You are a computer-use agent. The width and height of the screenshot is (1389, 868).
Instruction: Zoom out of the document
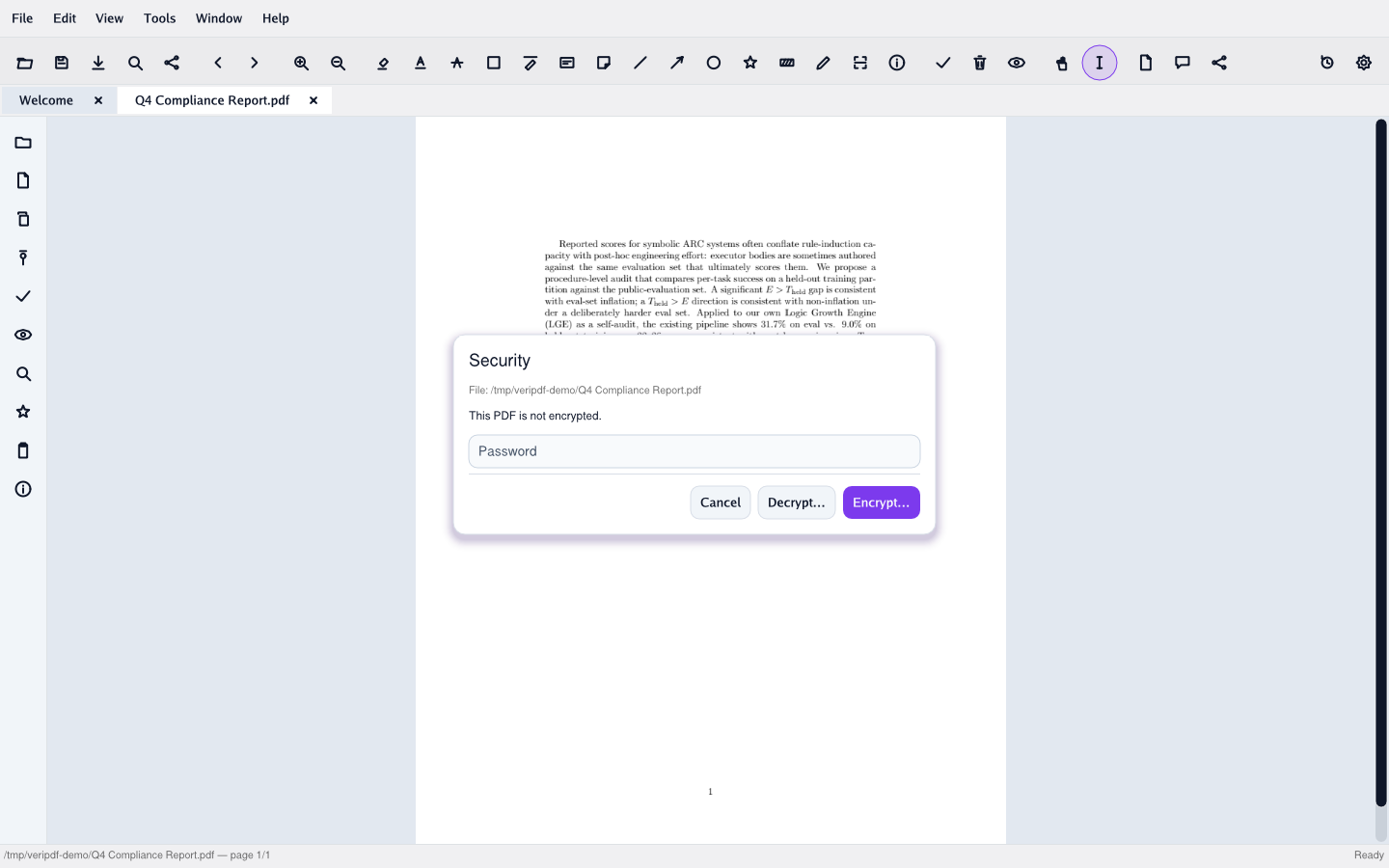pyautogui.click(x=338, y=63)
